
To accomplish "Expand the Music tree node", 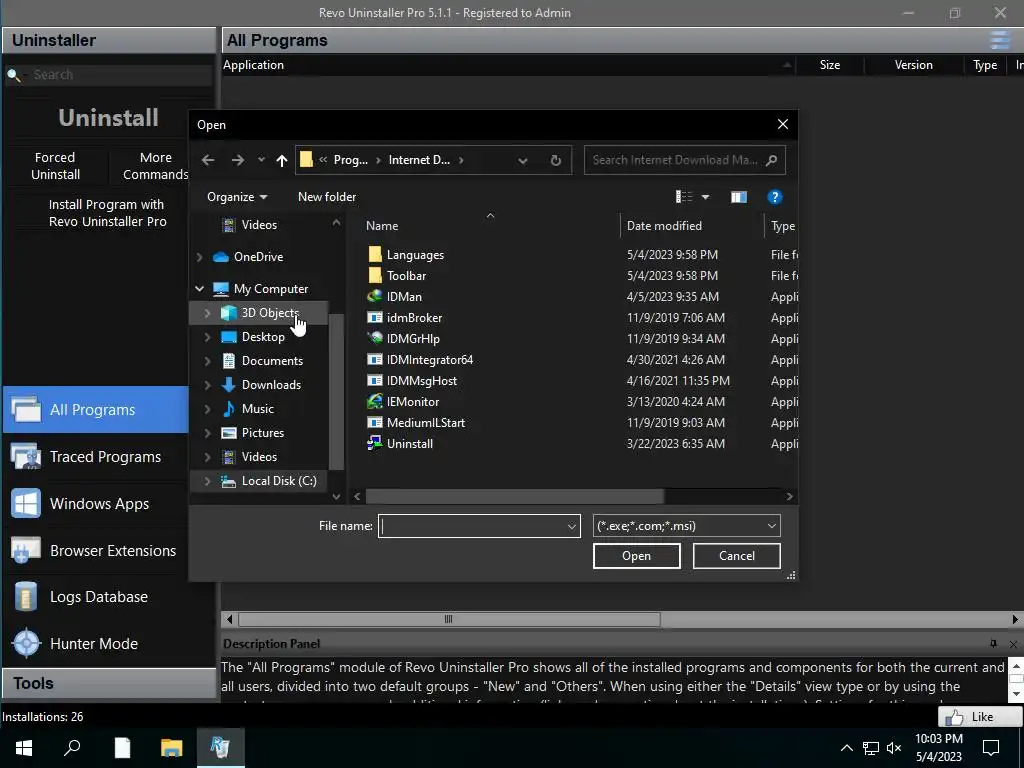I will [x=207, y=409].
